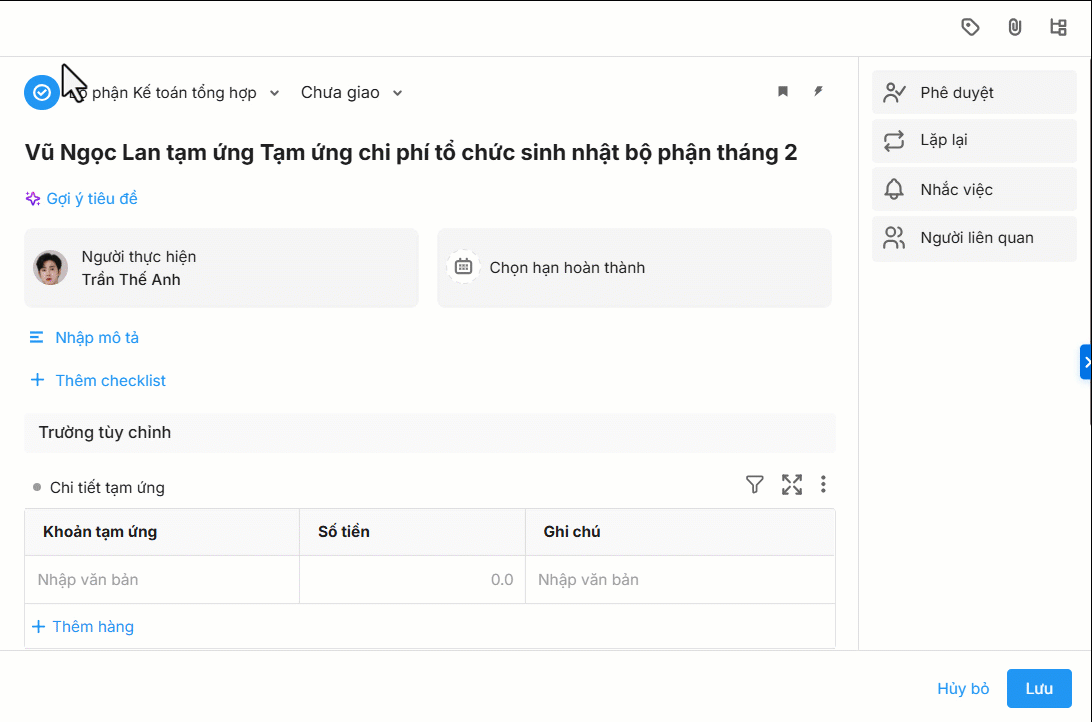This screenshot has width=1092, height=722.
Task: Open the table filter icon
Action: 755,485
